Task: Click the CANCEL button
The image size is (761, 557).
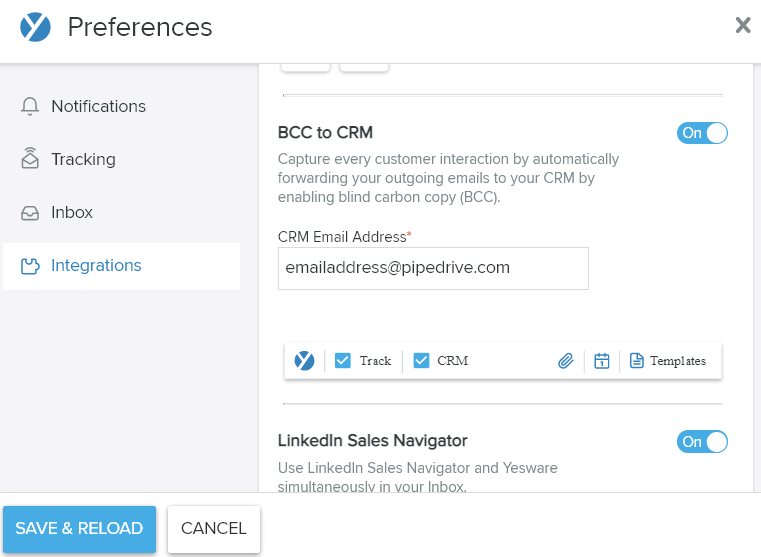Action: [x=214, y=529]
